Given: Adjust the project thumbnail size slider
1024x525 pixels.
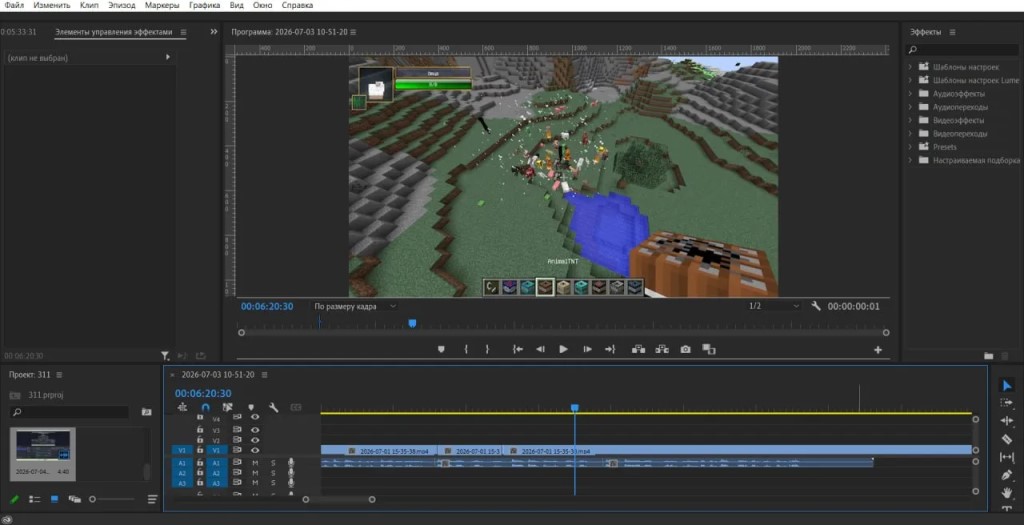Looking at the screenshot, I should 93,499.
